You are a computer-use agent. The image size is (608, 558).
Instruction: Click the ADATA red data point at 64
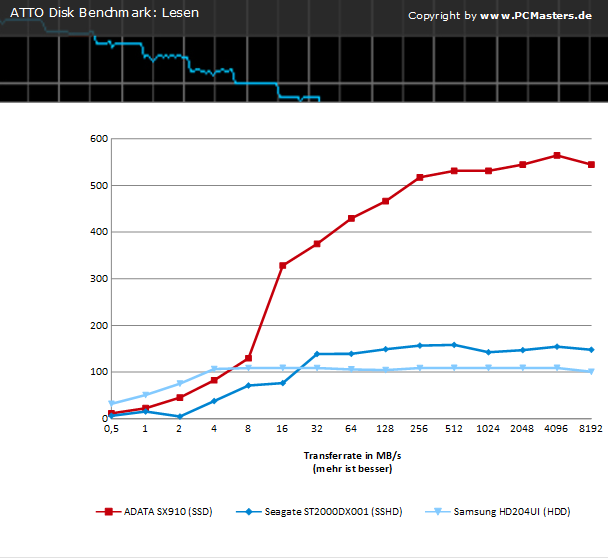pyautogui.click(x=351, y=219)
